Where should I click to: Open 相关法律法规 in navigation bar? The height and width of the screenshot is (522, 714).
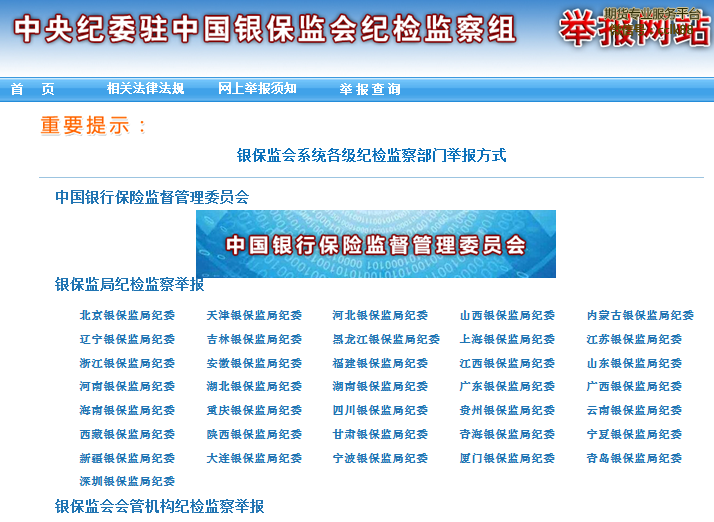point(145,88)
